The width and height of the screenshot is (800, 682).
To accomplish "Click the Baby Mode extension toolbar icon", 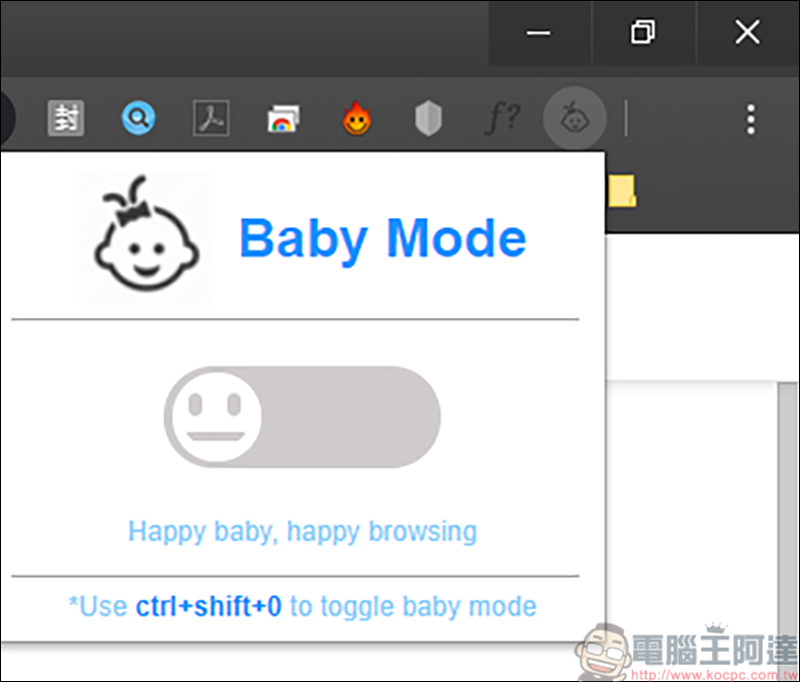I will (575, 120).
